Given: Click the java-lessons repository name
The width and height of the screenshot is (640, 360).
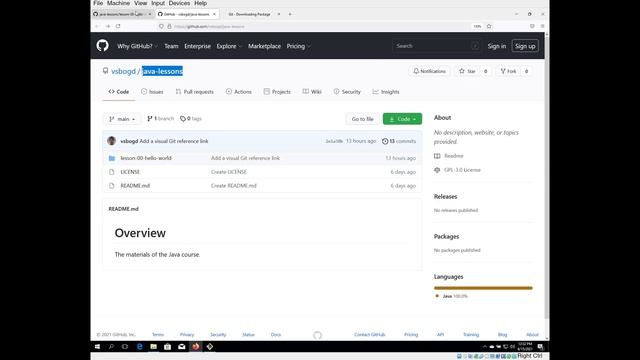Looking at the screenshot, I should 162,71.
